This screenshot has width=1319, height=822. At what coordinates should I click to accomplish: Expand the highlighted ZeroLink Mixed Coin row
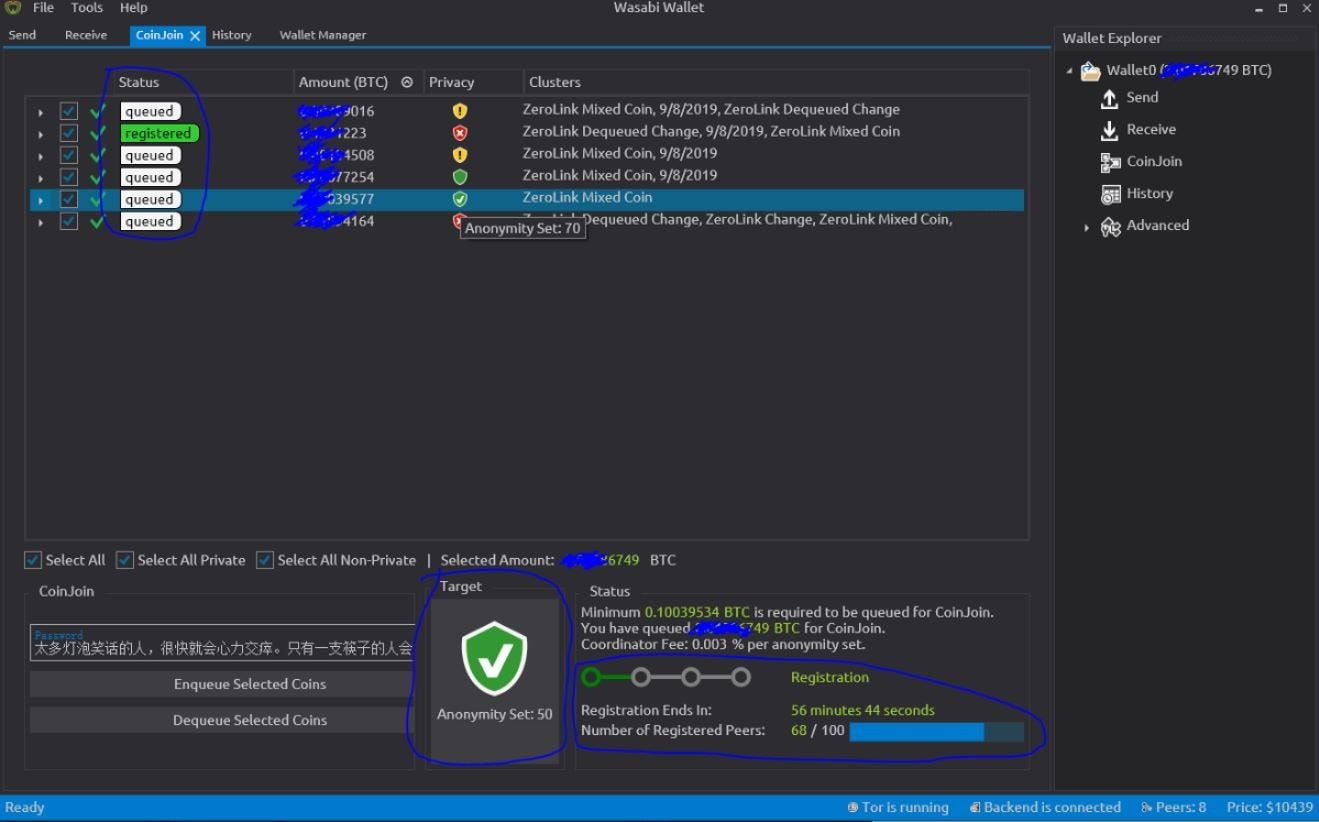[x=41, y=200]
